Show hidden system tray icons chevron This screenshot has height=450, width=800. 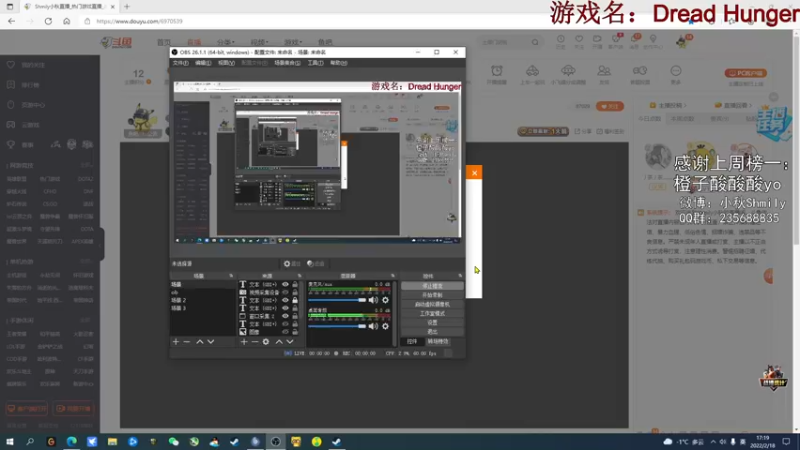point(713,442)
